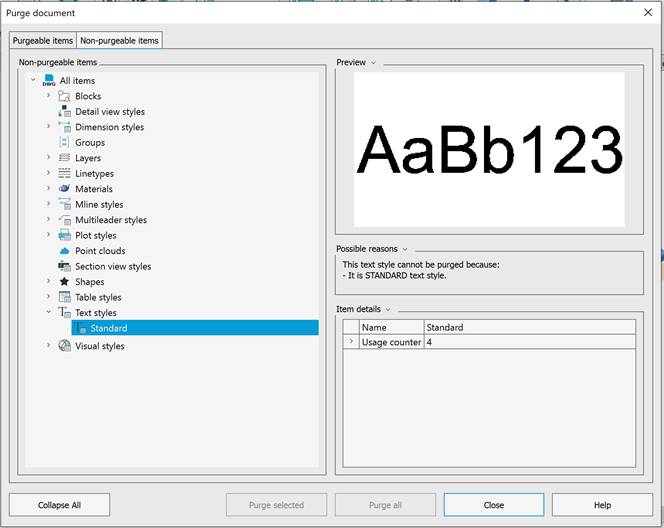Click the Purge all button
The width and height of the screenshot is (664, 528).
tap(385, 505)
